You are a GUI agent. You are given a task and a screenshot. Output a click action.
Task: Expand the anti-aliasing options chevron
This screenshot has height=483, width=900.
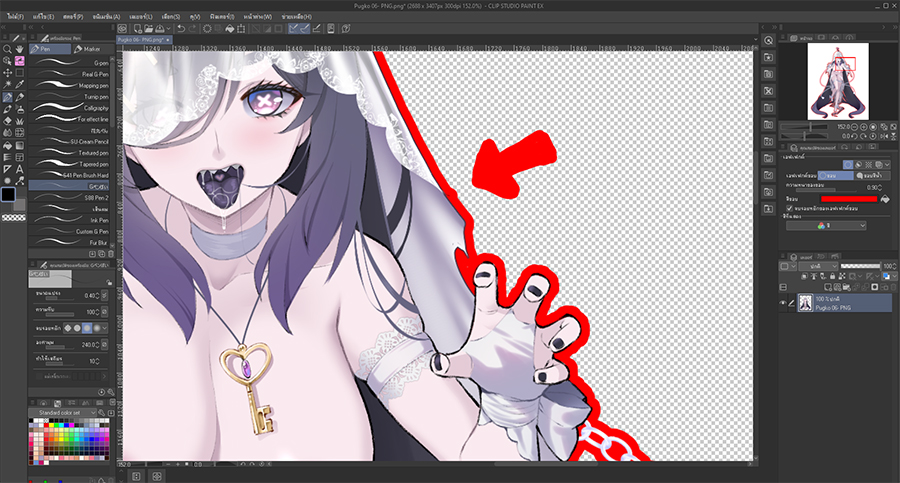(x=104, y=328)
